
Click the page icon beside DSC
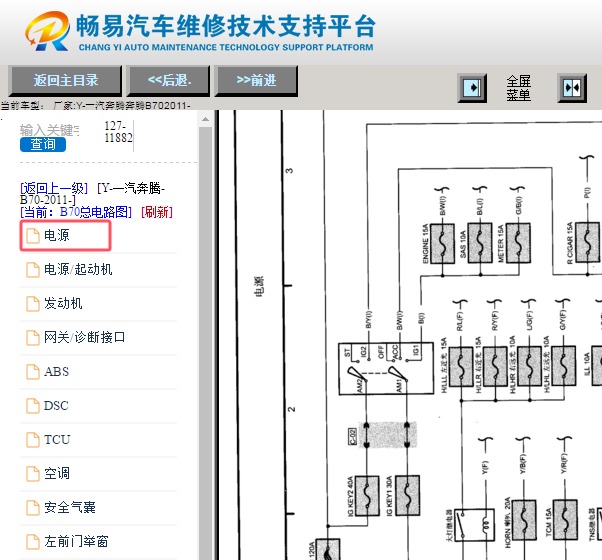[x=33, y=406]
